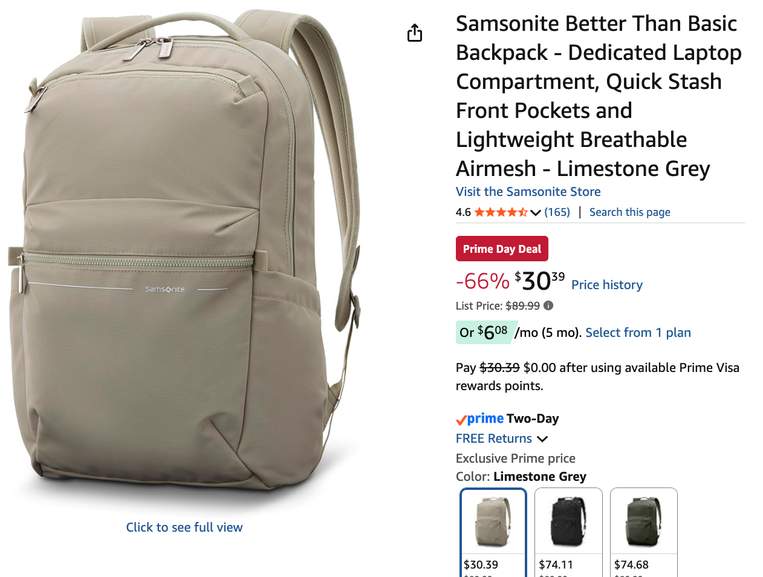763x577 pixels.
Task: Click the List Price info icon
Action: pos(548,306)
